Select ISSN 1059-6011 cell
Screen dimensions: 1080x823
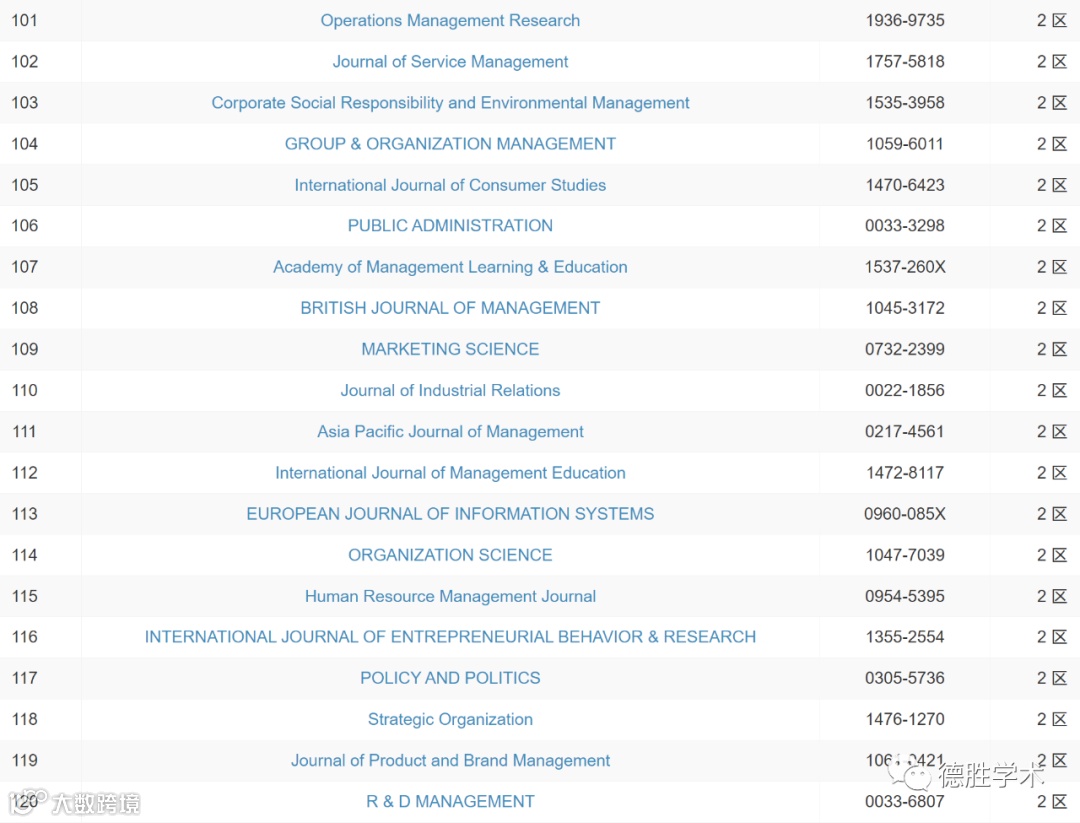point(904,144)
